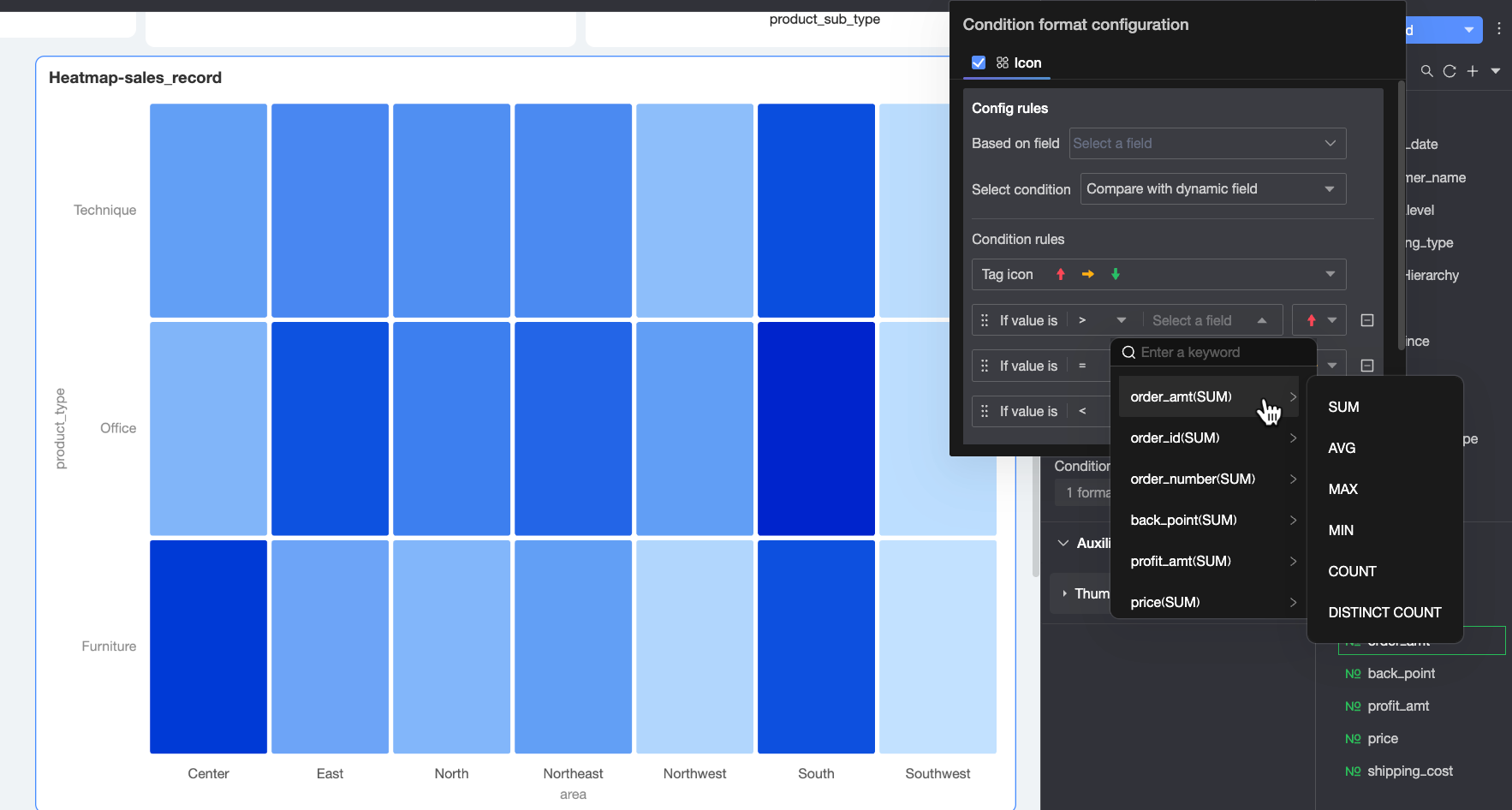
Task: Click the 'price' field in the field list
Action: 1383,739
